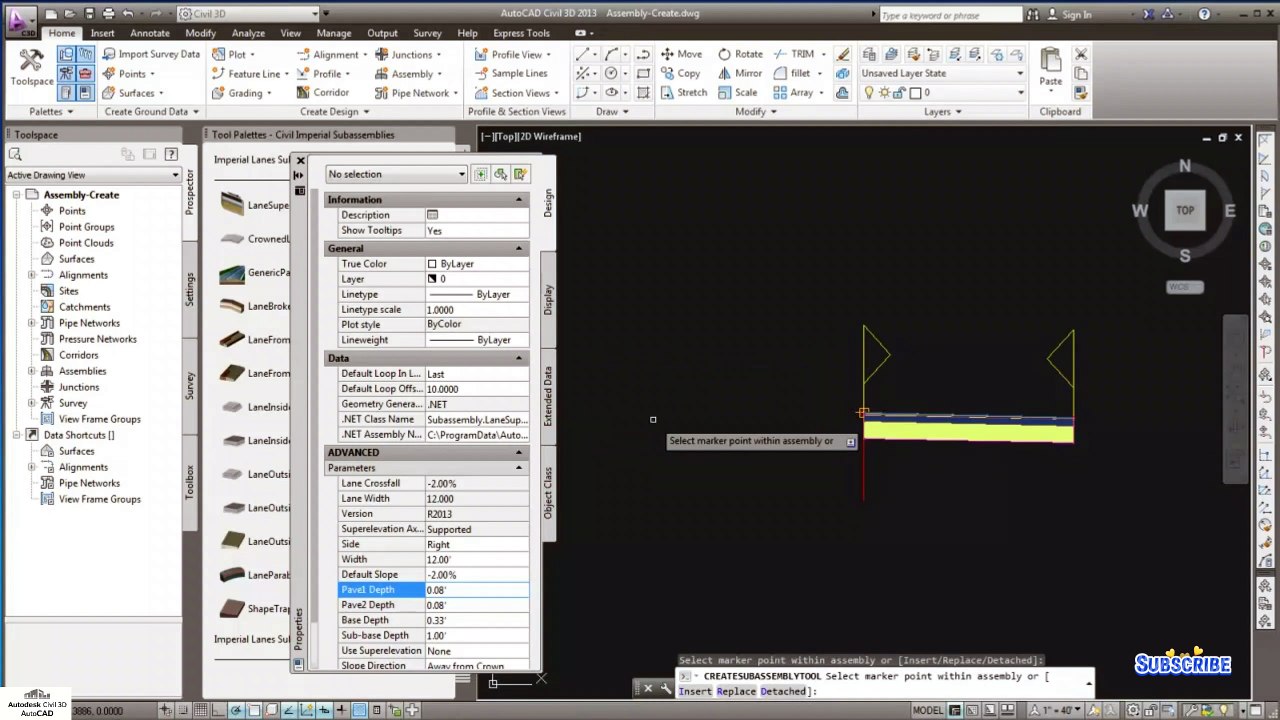This screenshot has width=1280, height=720.
Task: Toggle the layer freeze sun icon
Action: point(884,92)
